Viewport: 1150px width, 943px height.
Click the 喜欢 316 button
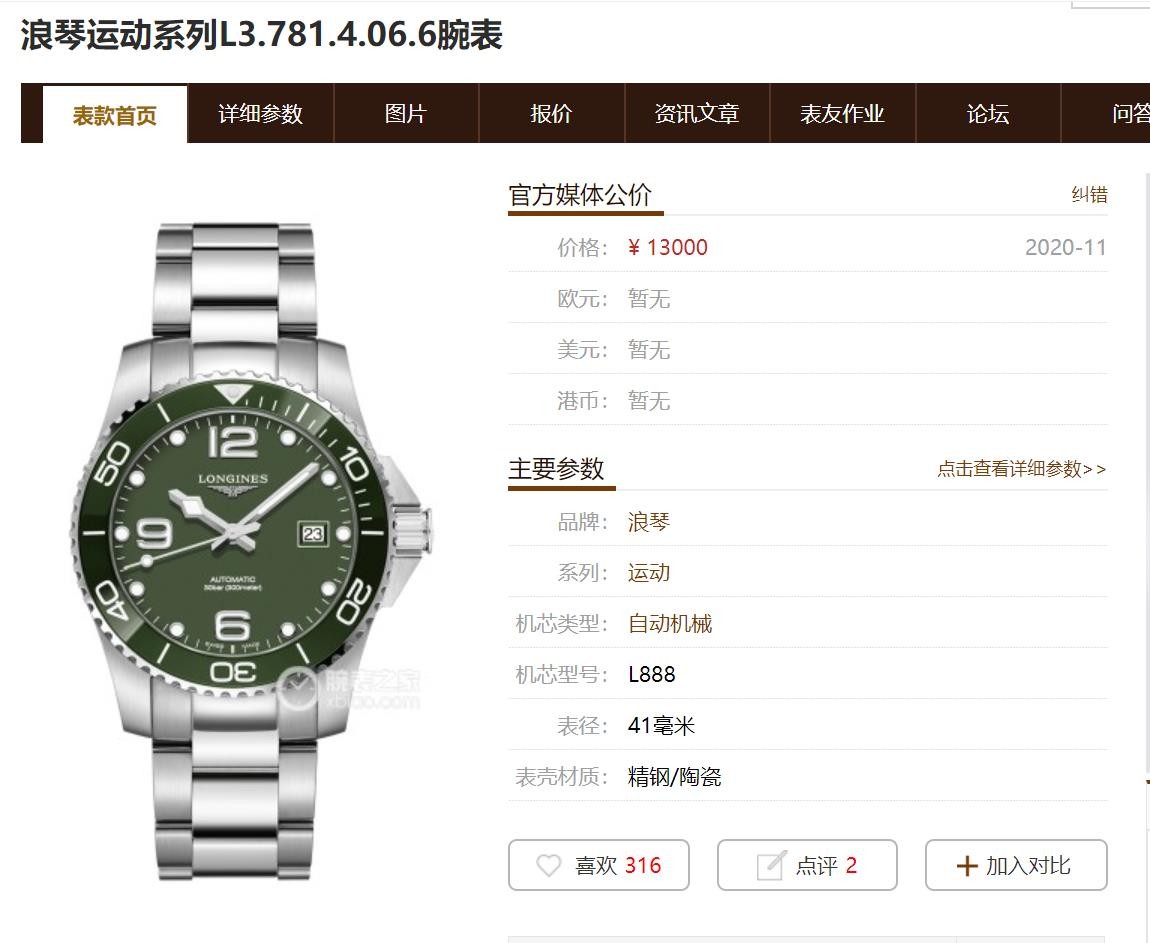[x=598, y=865]
